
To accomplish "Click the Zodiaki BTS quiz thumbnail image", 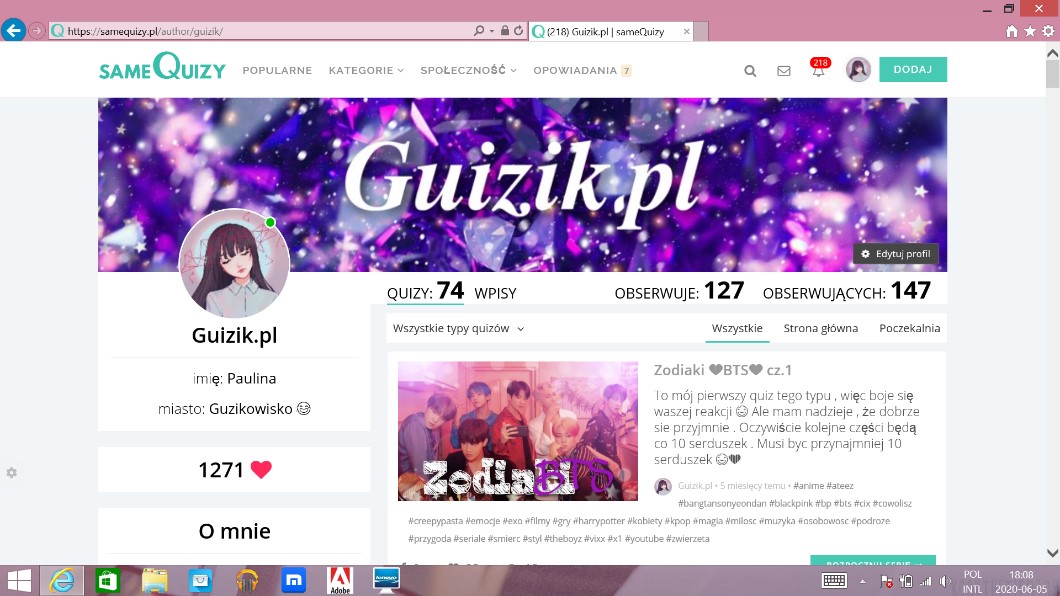I will [517, 431].
